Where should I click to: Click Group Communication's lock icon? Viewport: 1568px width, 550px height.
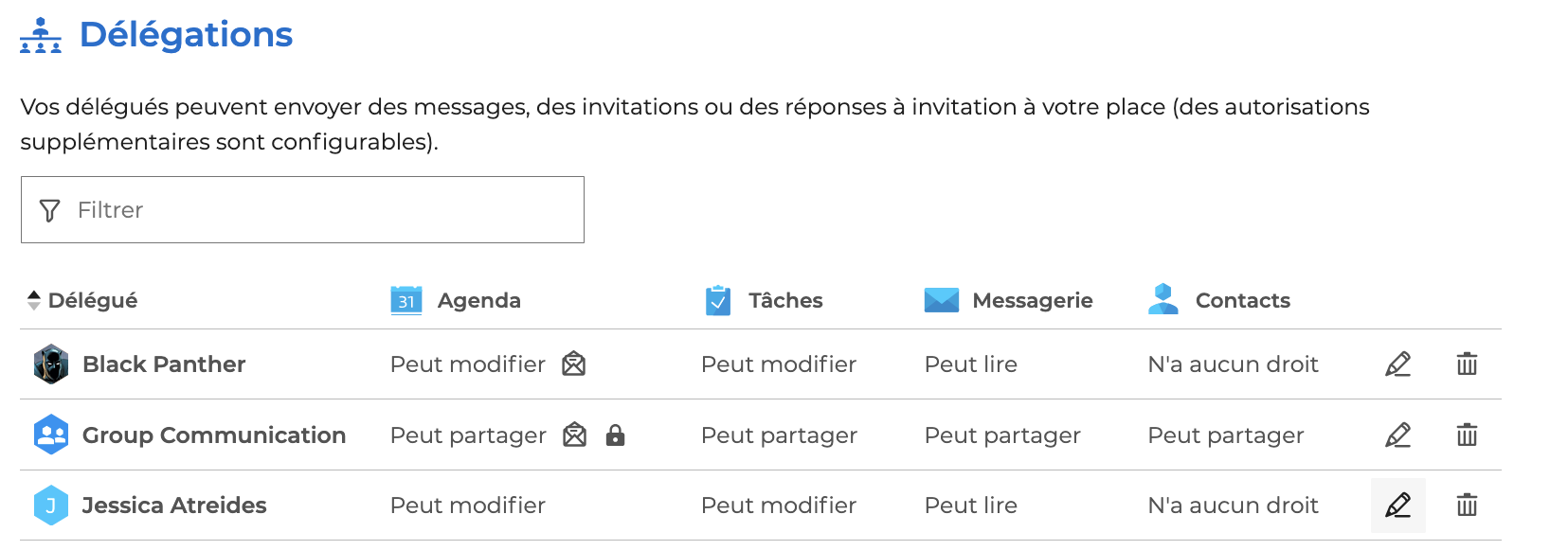coord(615,435)
